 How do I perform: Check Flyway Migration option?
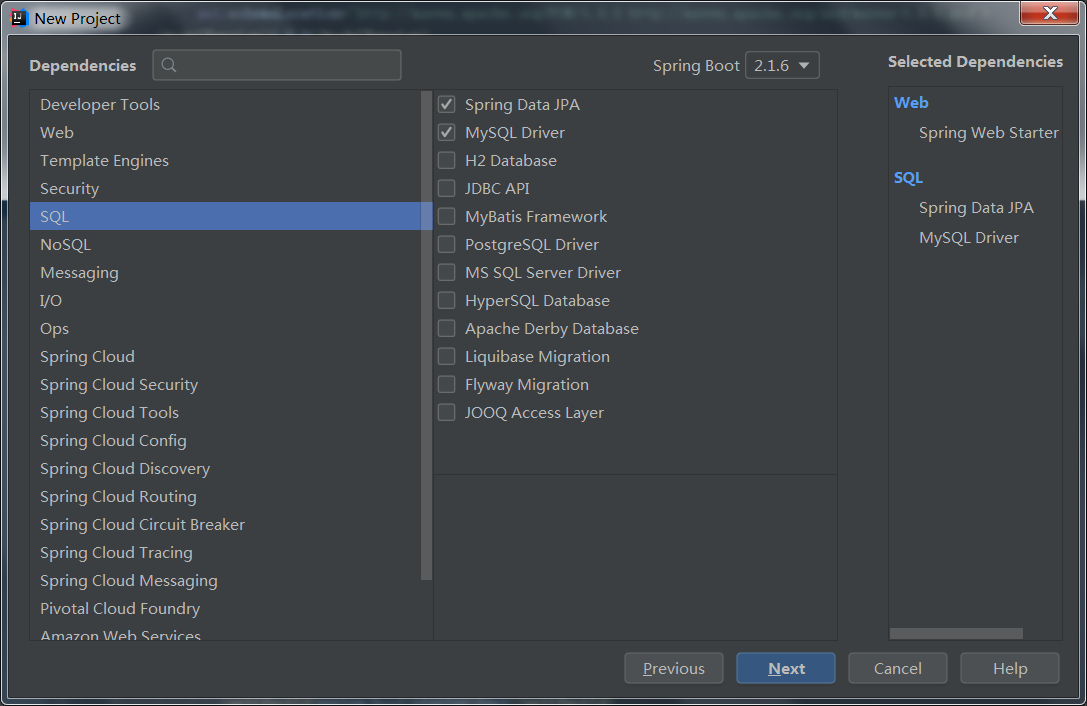(x=446, y=385)
